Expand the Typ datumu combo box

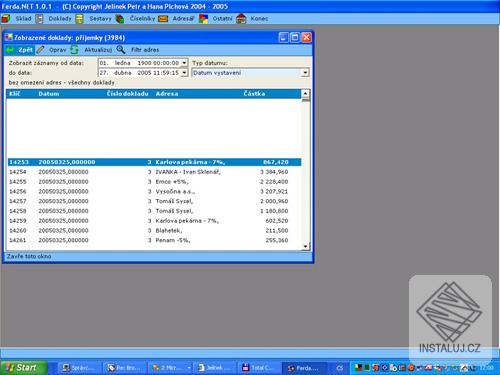click(x=305, y=73)
